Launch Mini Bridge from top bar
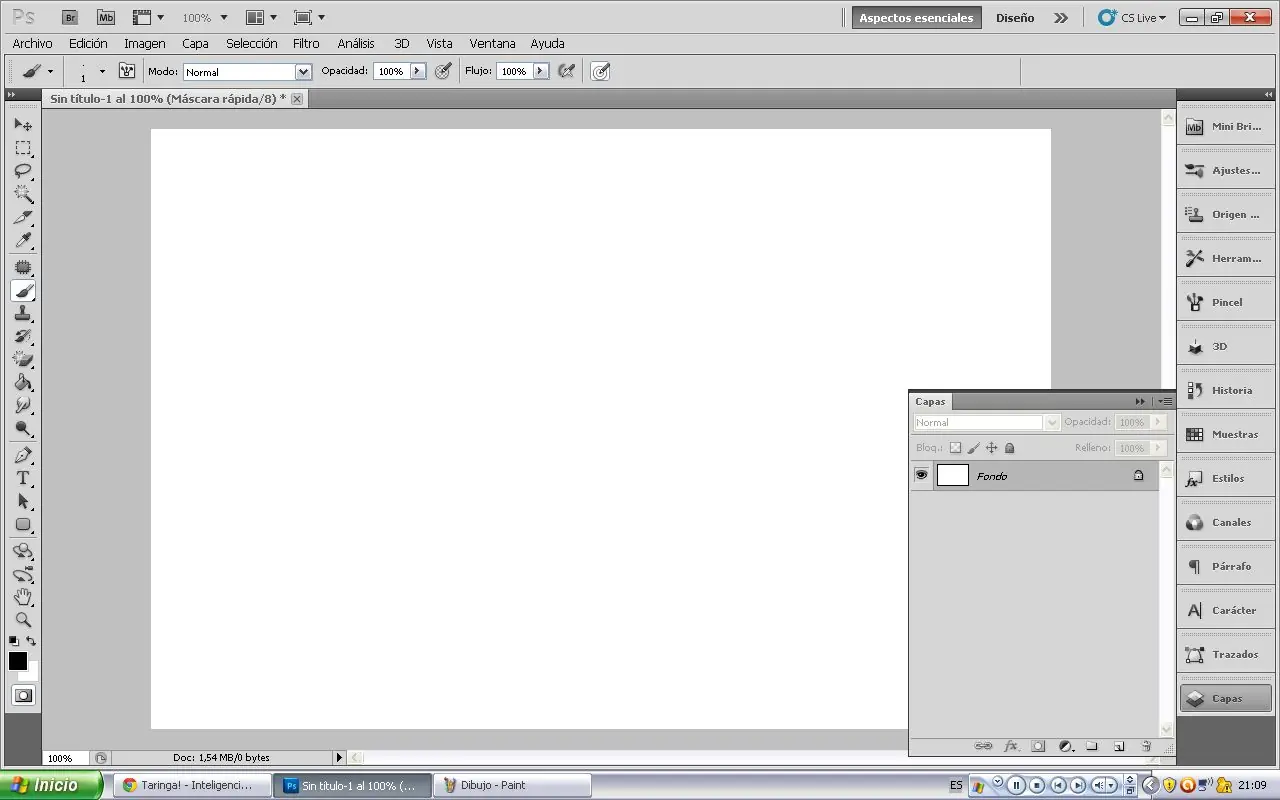 tap(106, 17)
